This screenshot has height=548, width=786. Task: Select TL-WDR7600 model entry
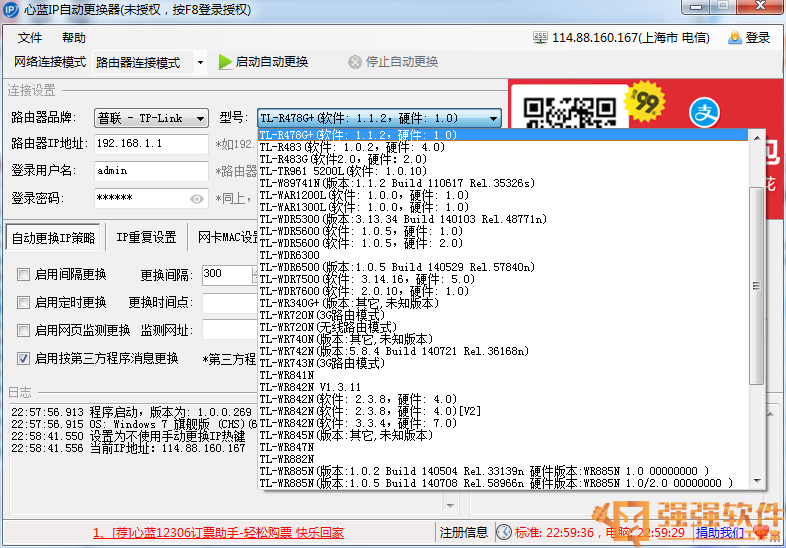(x=503, y=291)
